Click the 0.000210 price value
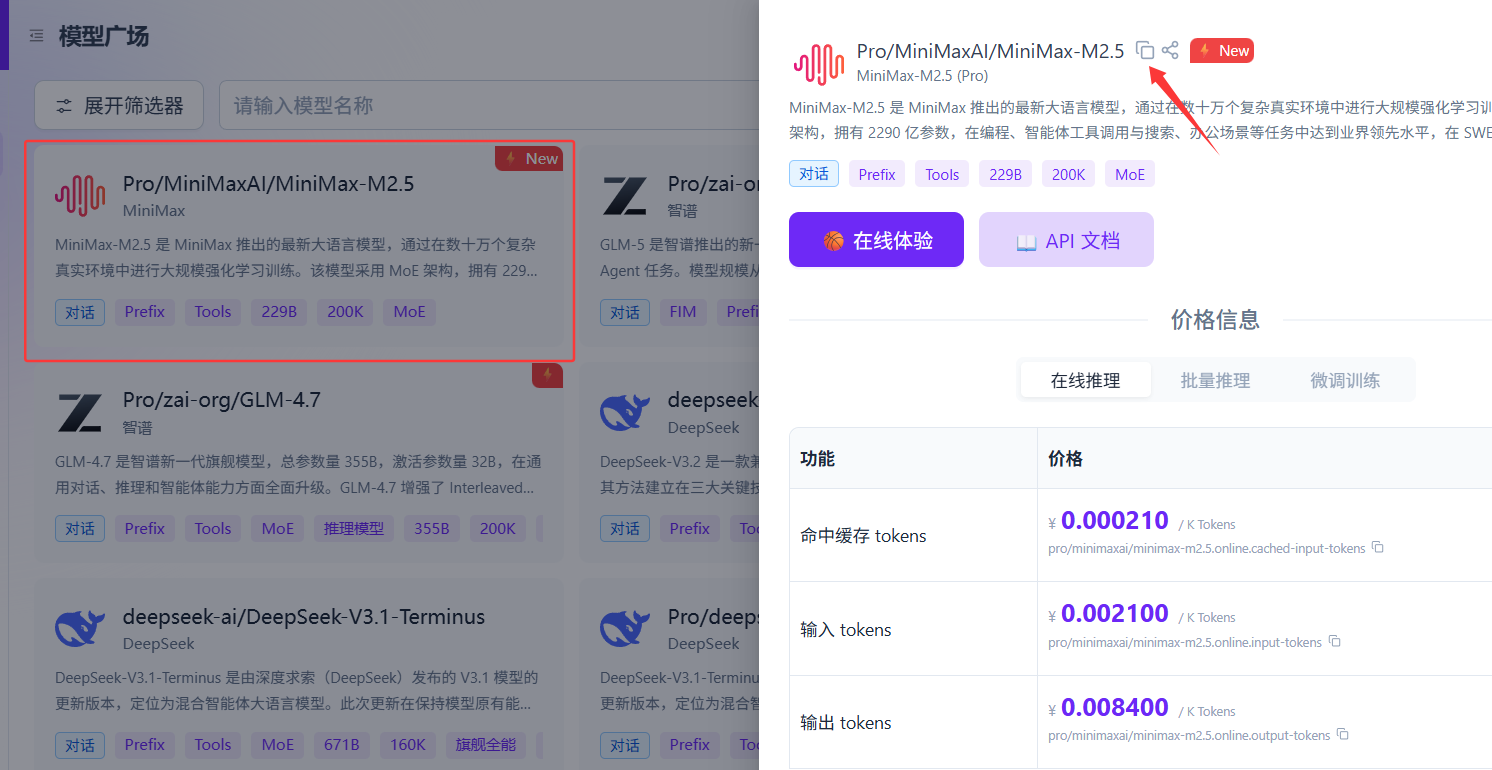 click(x=1115, y=521)
